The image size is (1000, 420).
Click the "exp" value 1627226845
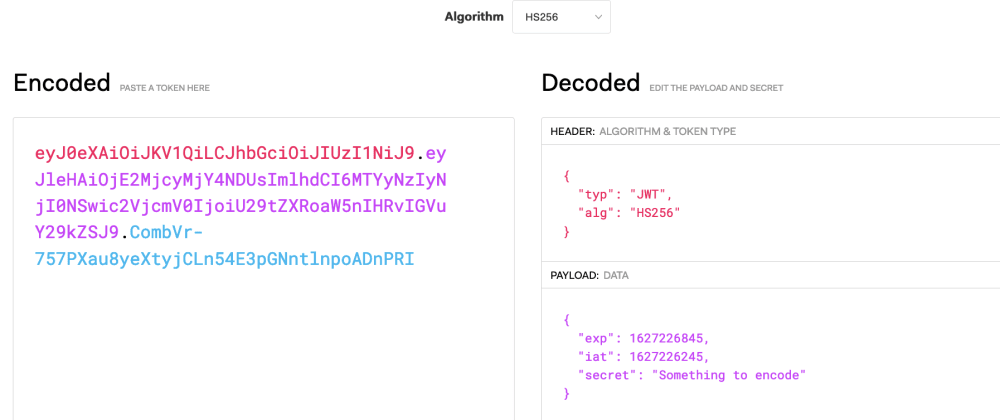(669, 337)
